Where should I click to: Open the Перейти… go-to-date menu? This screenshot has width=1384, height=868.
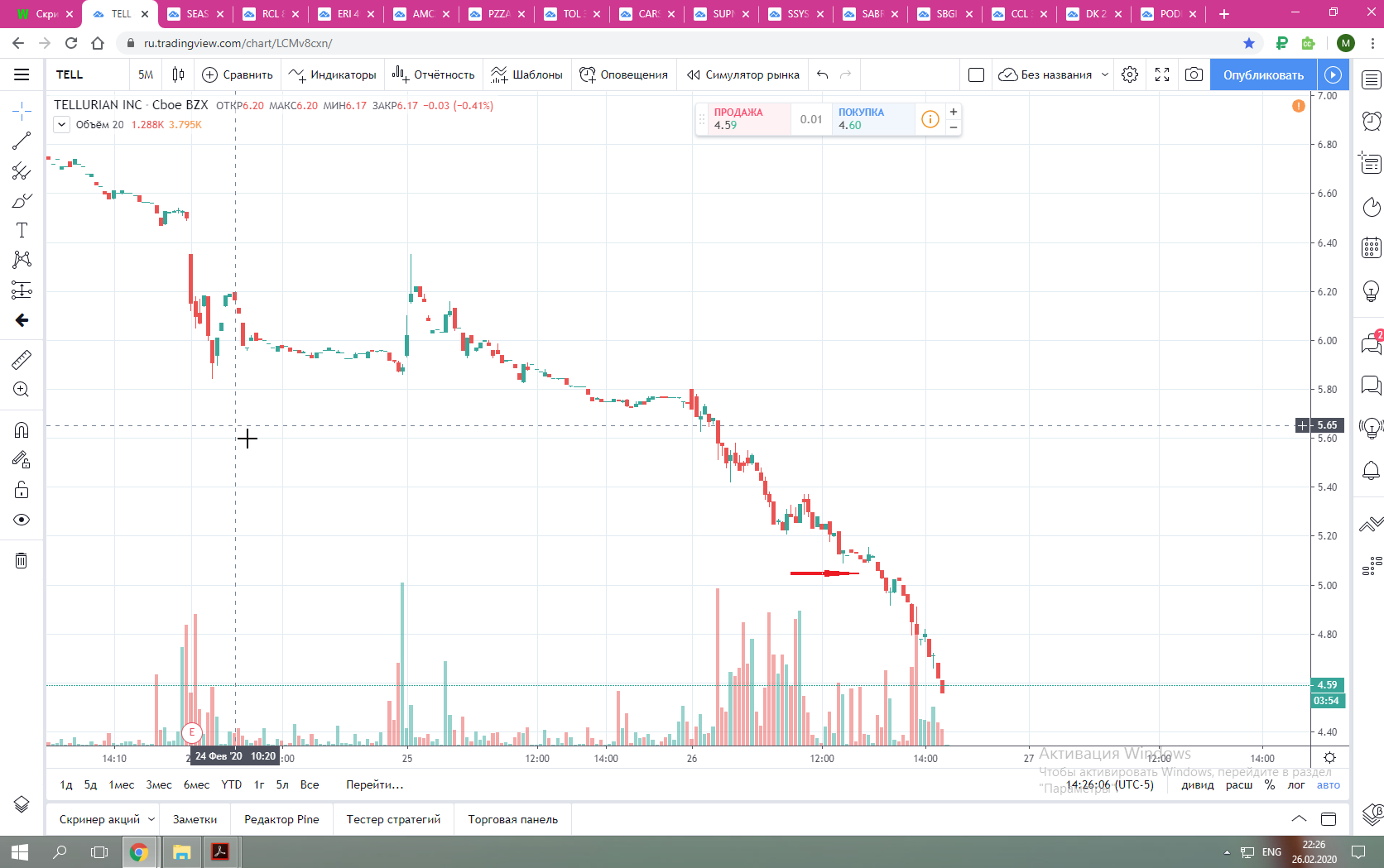(375, 784)
